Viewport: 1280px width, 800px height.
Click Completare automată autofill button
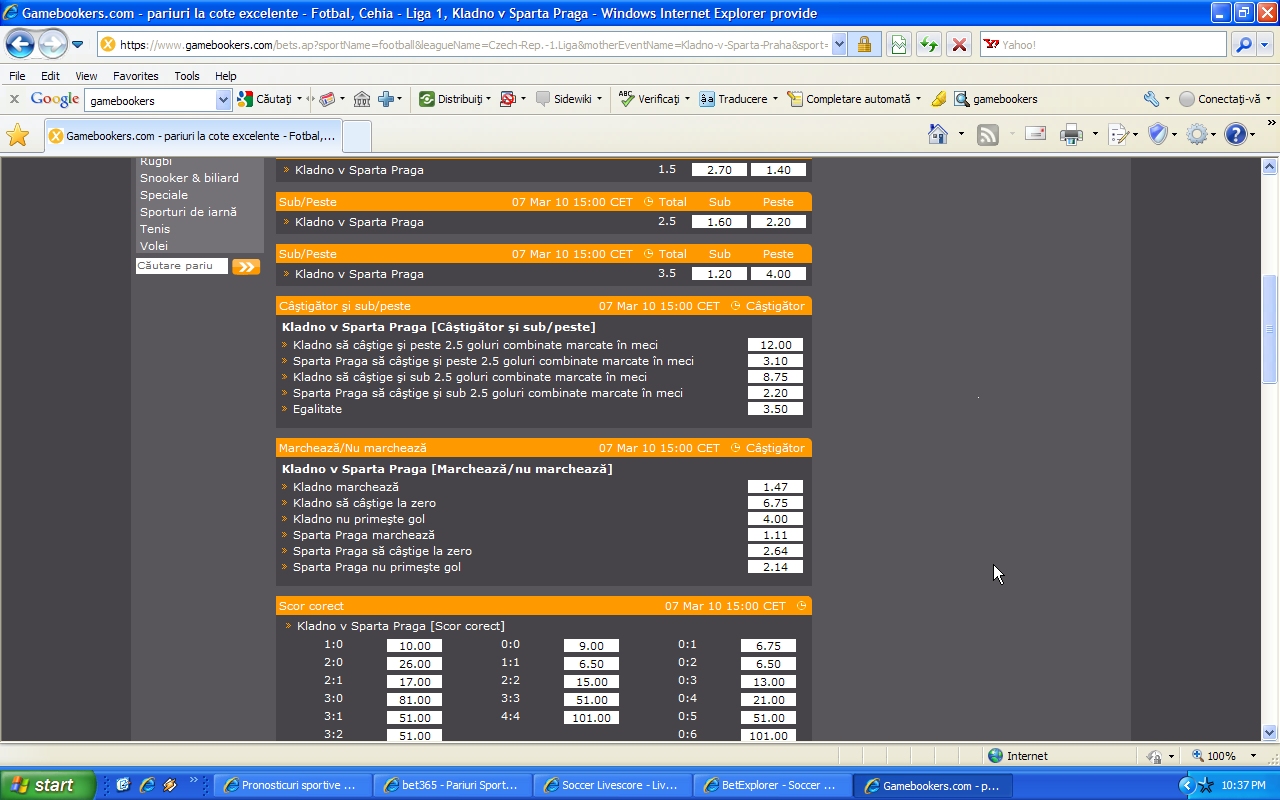(854, 99)
